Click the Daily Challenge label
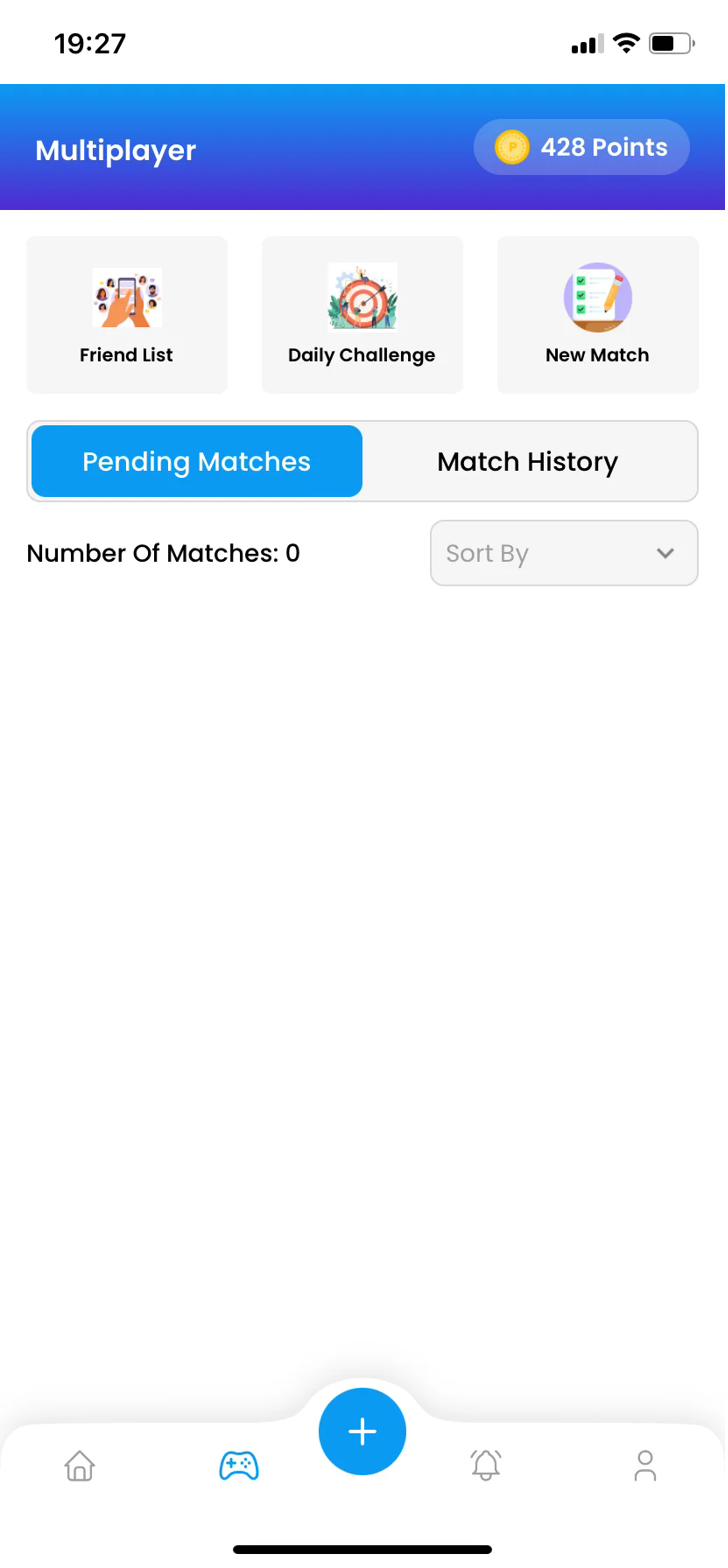This screenshot has width=728, height=1568. 362,355
